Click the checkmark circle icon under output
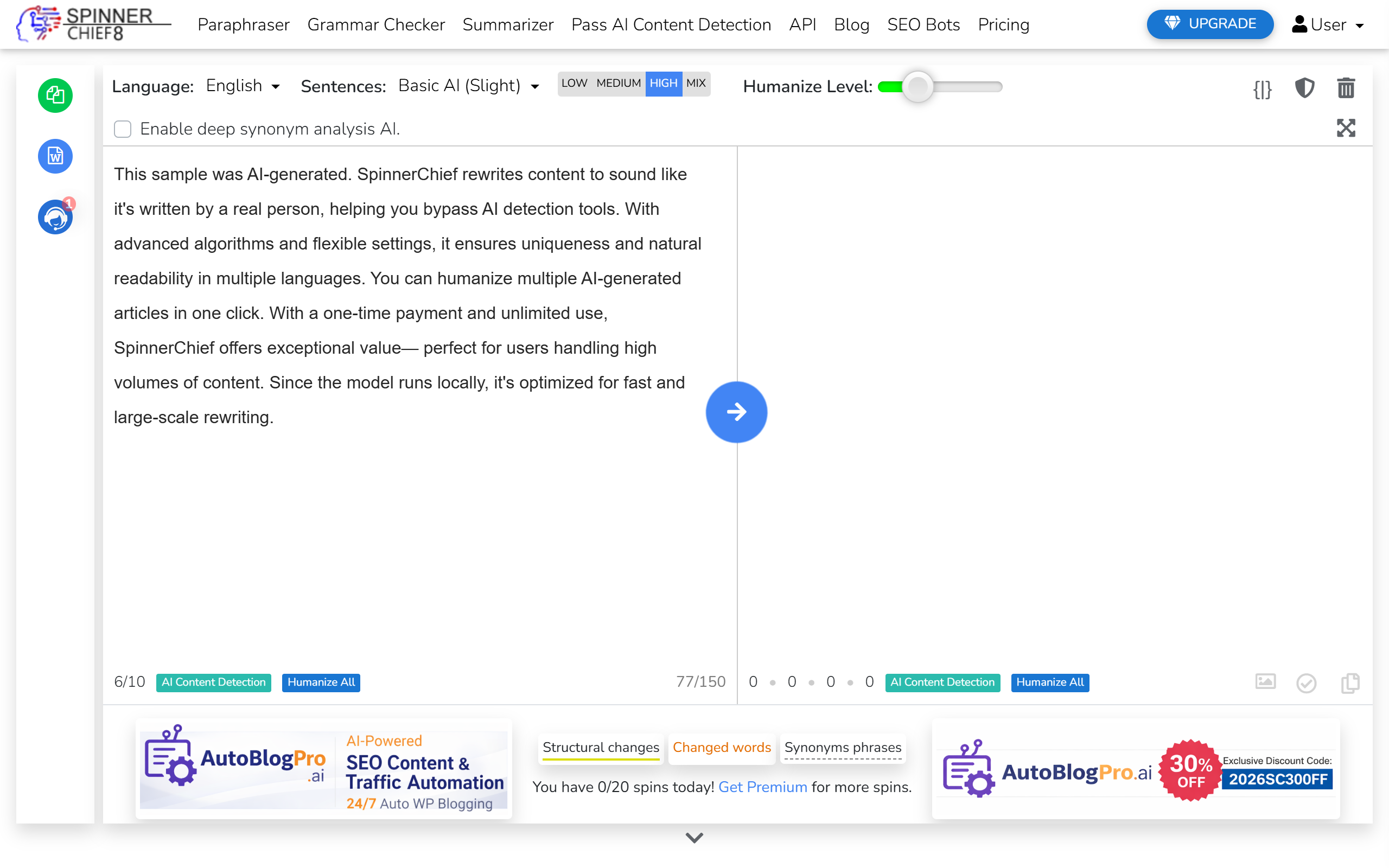The width and height of the screenshot is (1389, 868). click(x=1307, y=682)
